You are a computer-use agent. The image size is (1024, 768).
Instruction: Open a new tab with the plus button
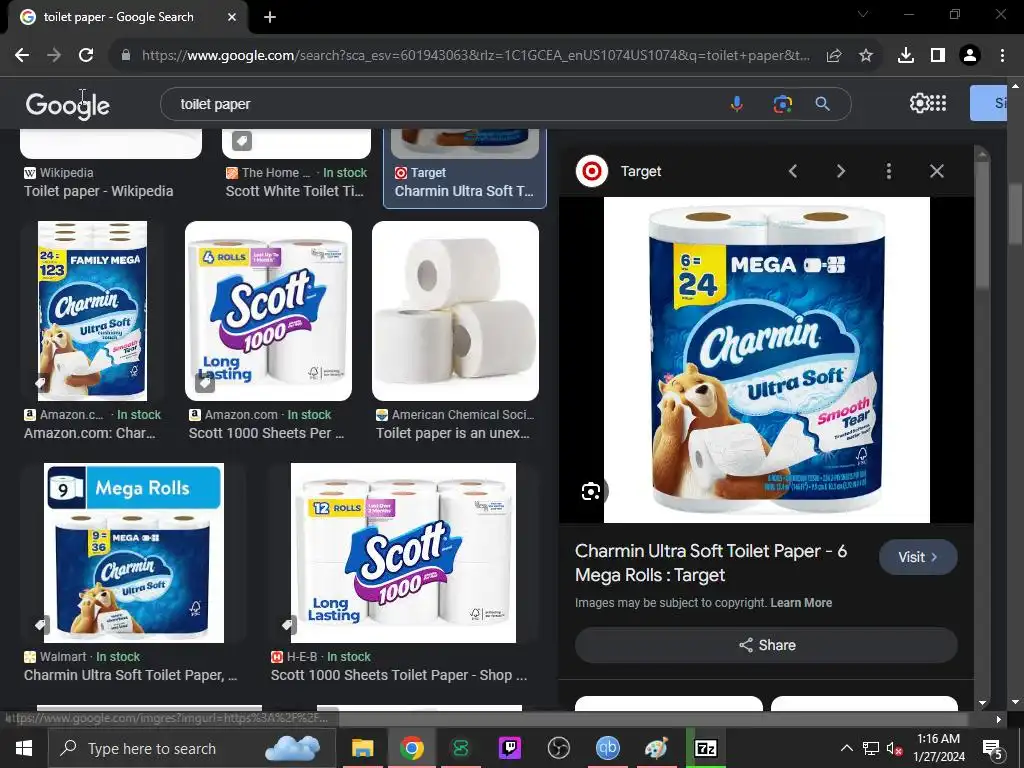pos(270,18)
